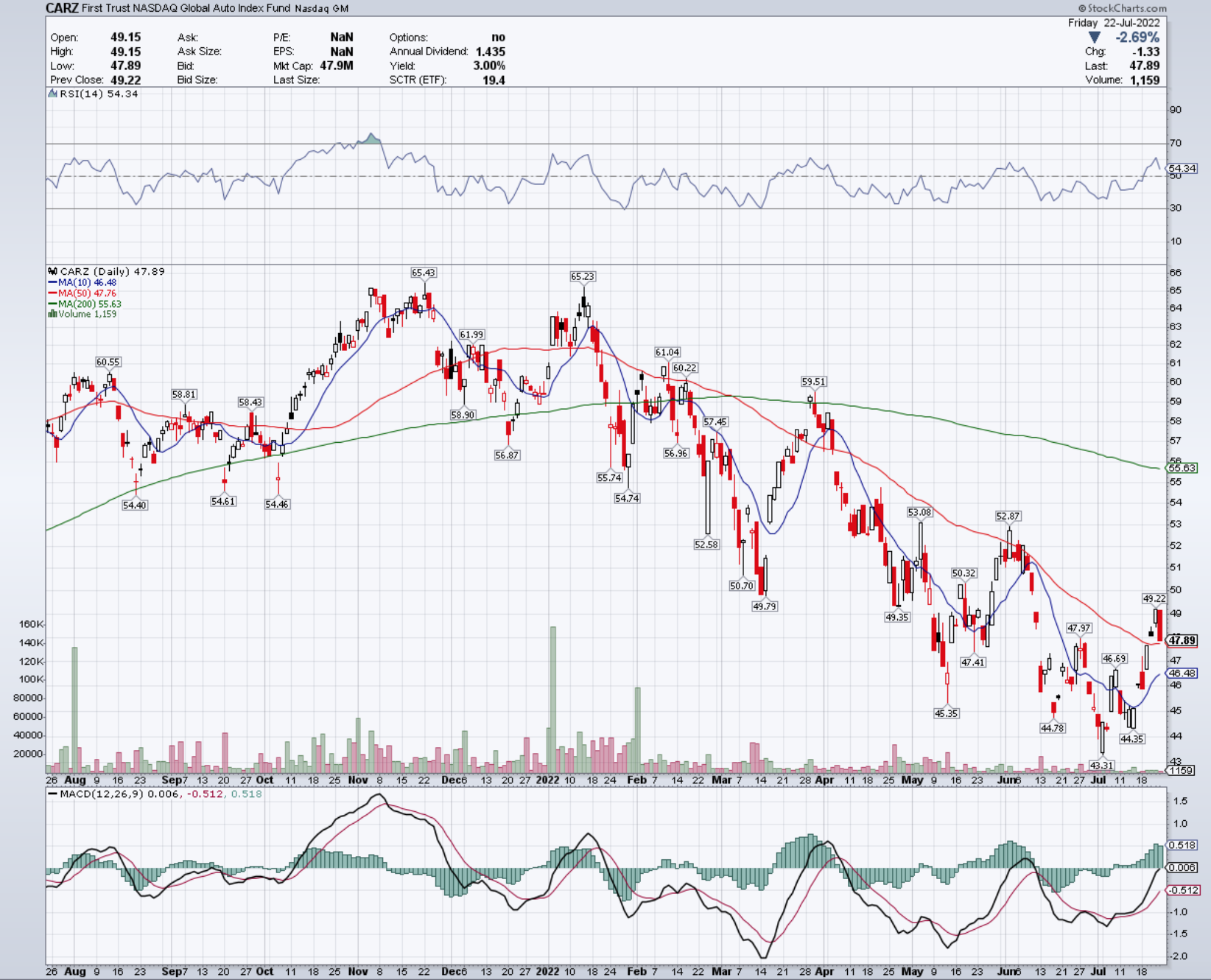
Task: Click the 47.41 price label
Action: click(x=973, y=662)
